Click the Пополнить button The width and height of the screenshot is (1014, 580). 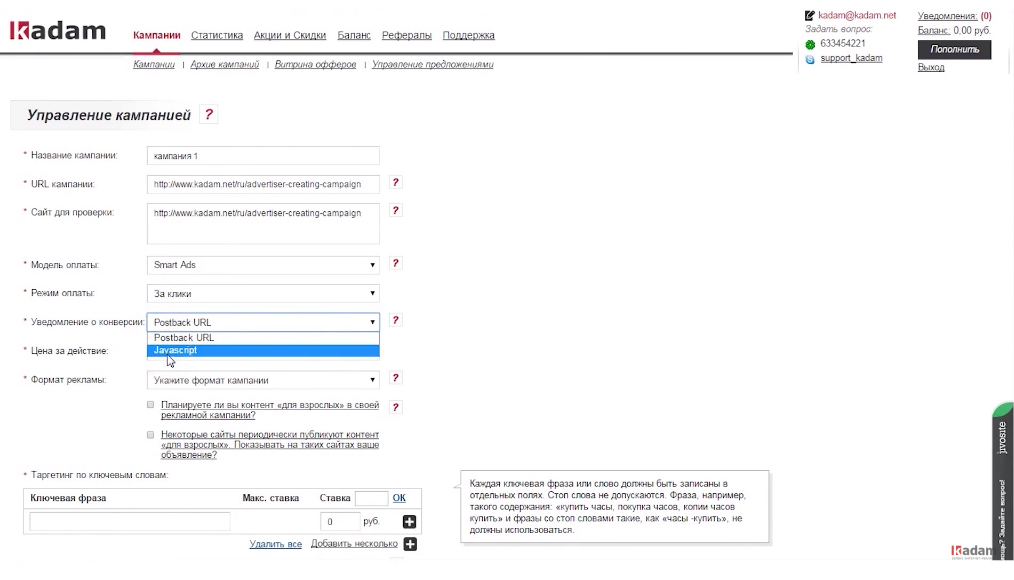pos(955,49)
